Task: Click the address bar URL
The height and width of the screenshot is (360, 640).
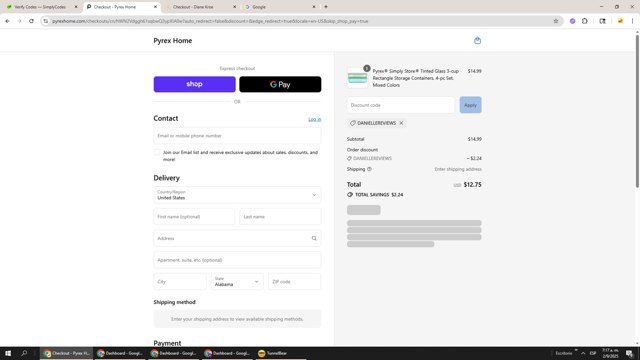Action: (210, 21)
